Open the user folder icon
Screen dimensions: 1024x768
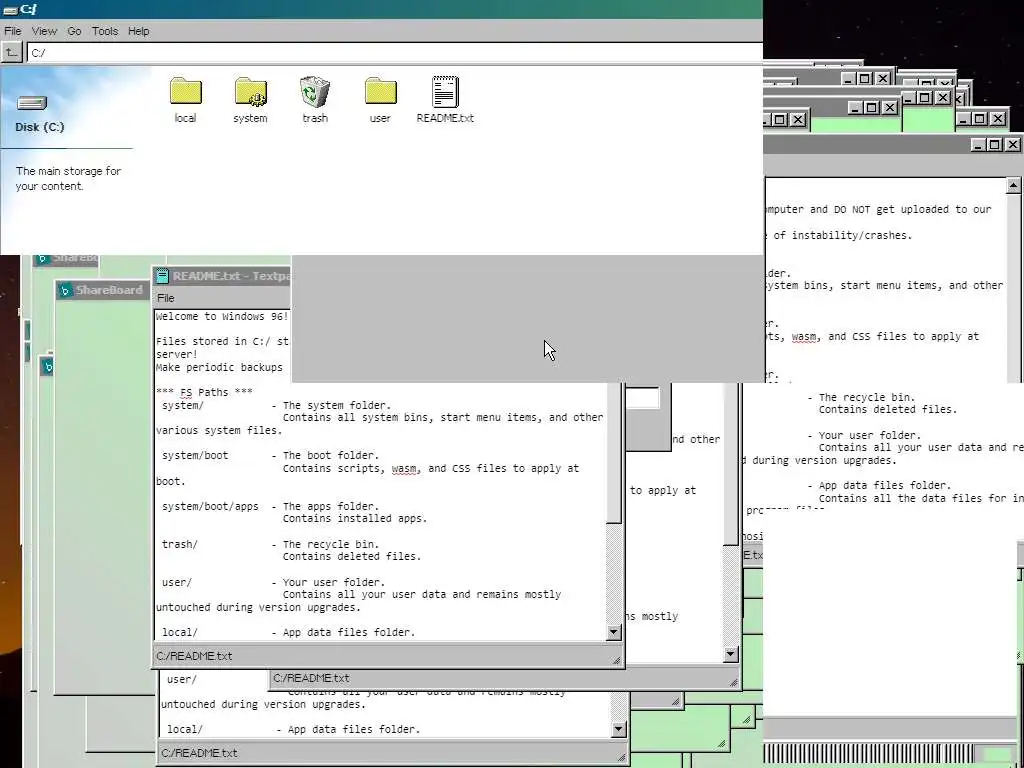pyautogui.click(x=380, y=100)
